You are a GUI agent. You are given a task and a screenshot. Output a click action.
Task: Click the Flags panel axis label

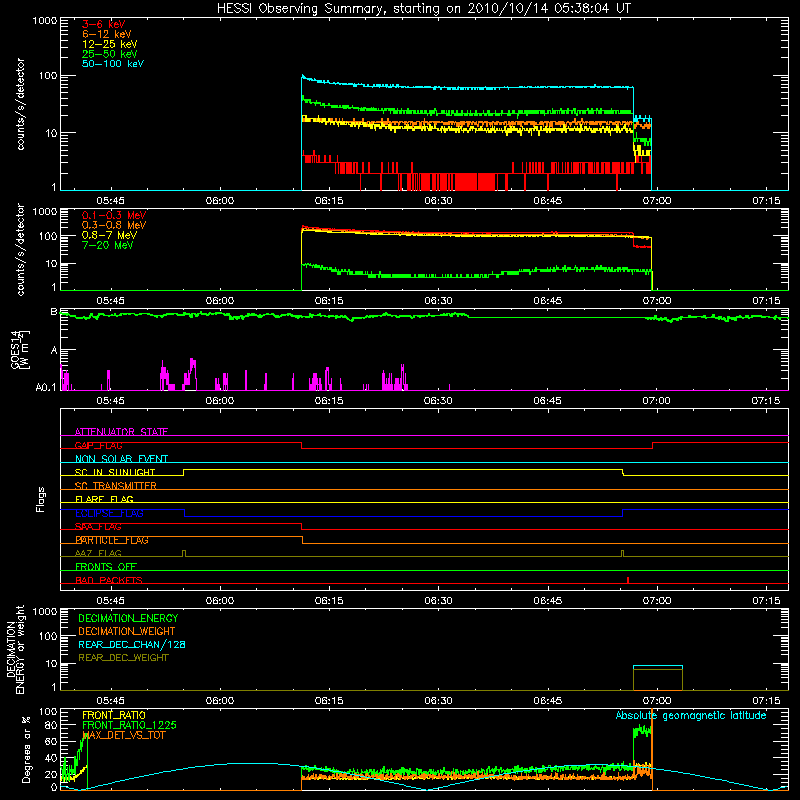tap(41, 499)
